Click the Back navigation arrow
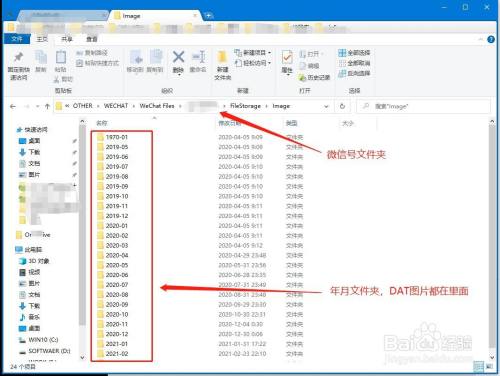This screenshot has height=376, width=500. coord(13,106)
